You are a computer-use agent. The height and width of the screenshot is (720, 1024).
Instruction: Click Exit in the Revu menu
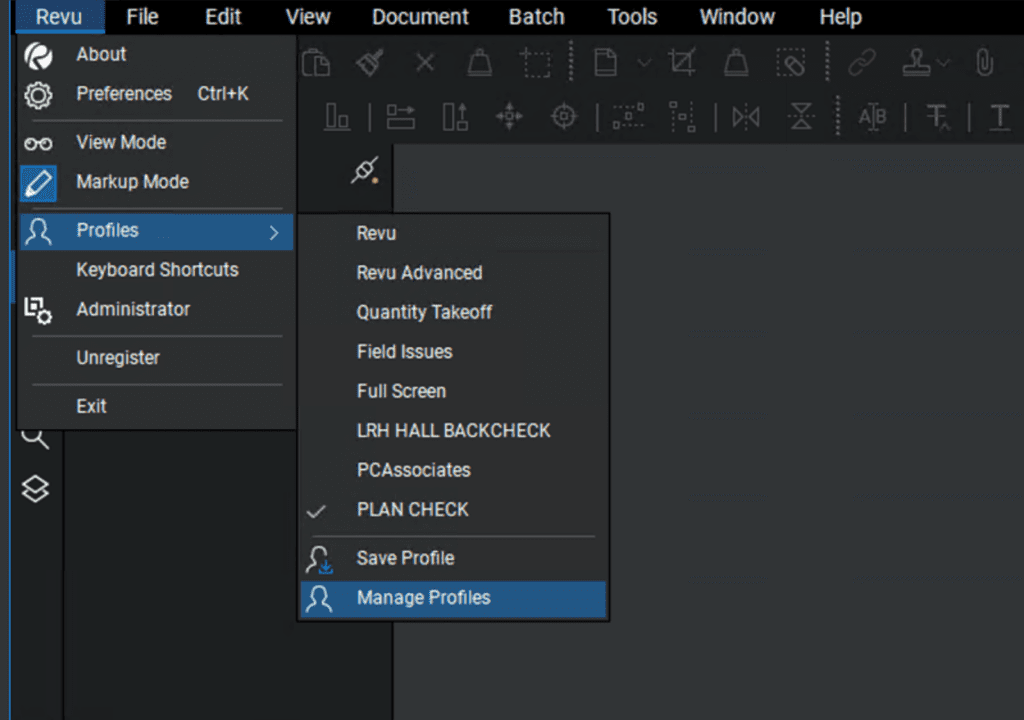157,406
